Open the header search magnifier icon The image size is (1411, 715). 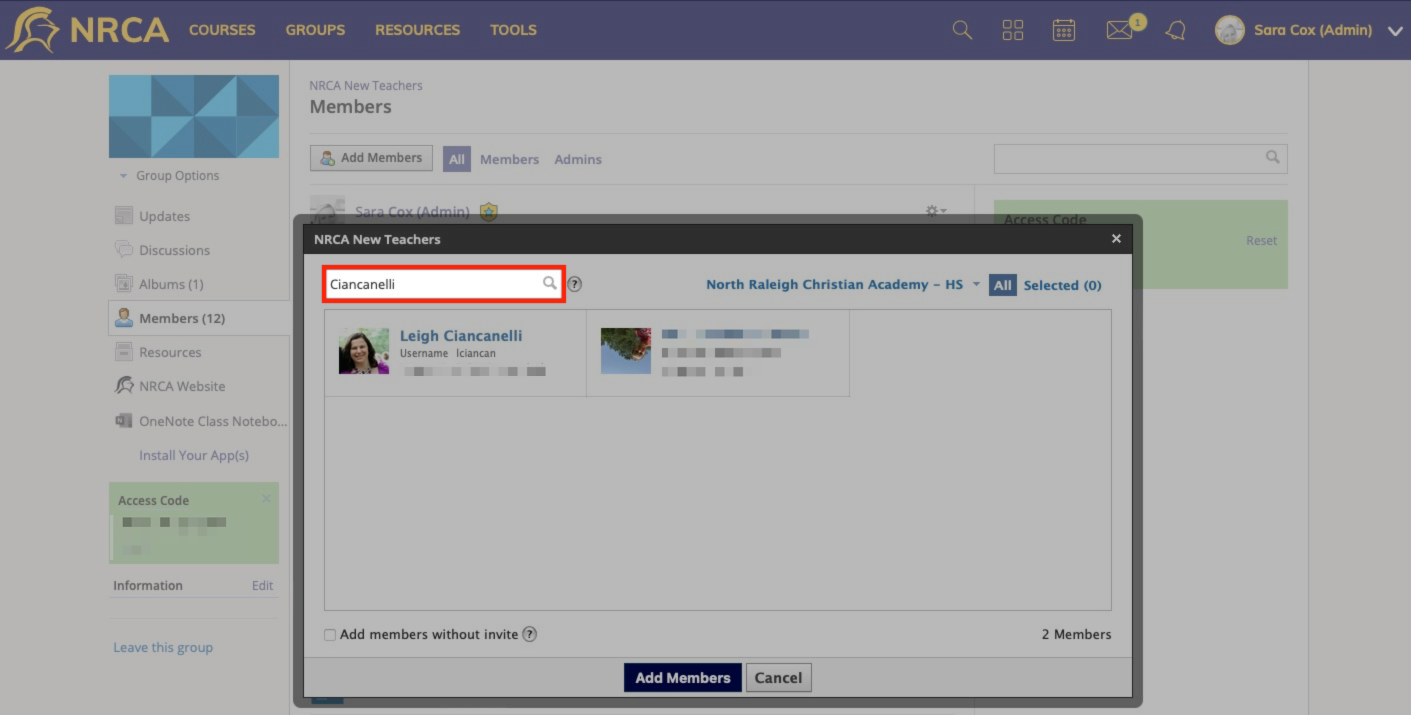962,30
